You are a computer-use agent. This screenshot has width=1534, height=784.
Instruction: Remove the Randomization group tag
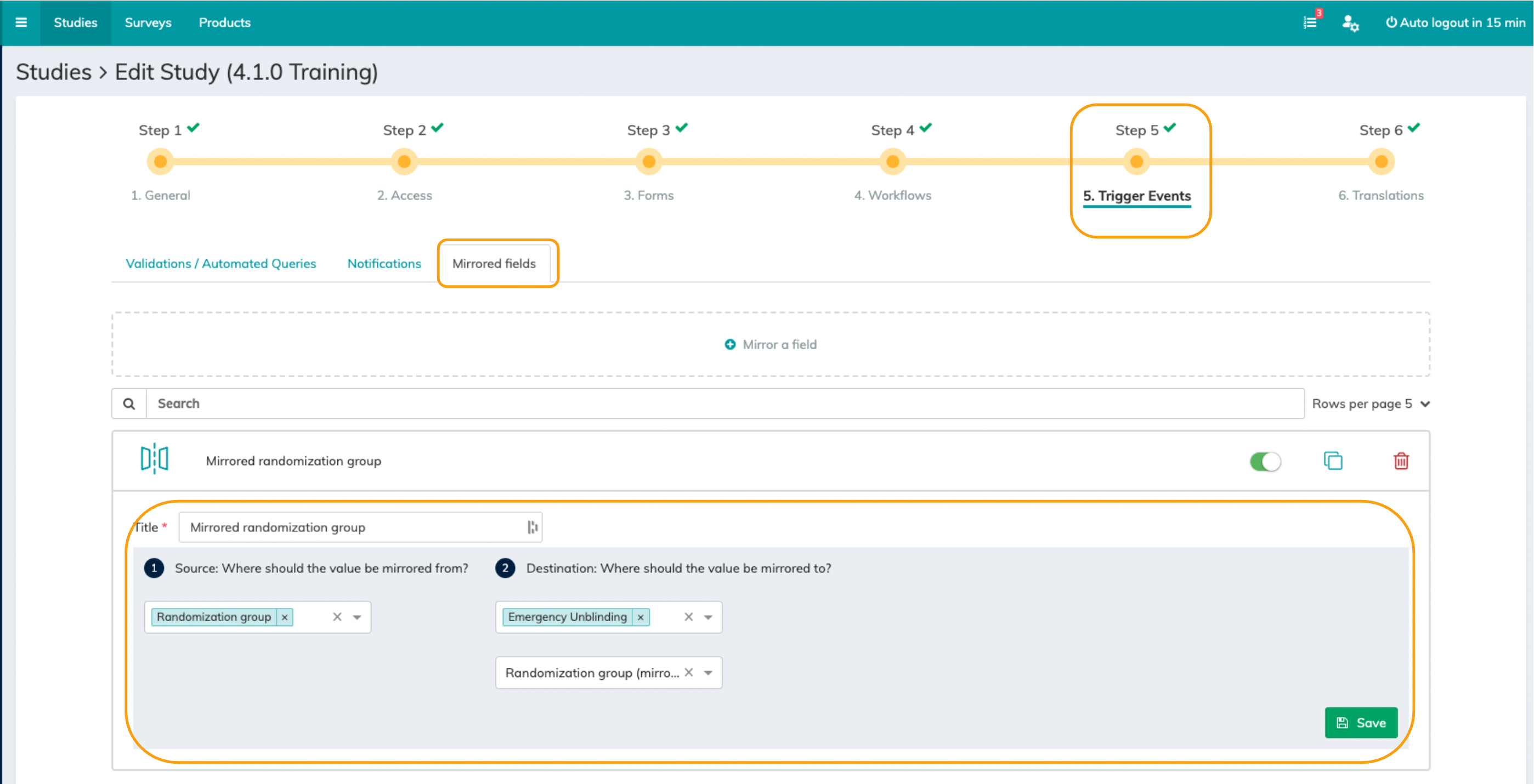[285, 617]
